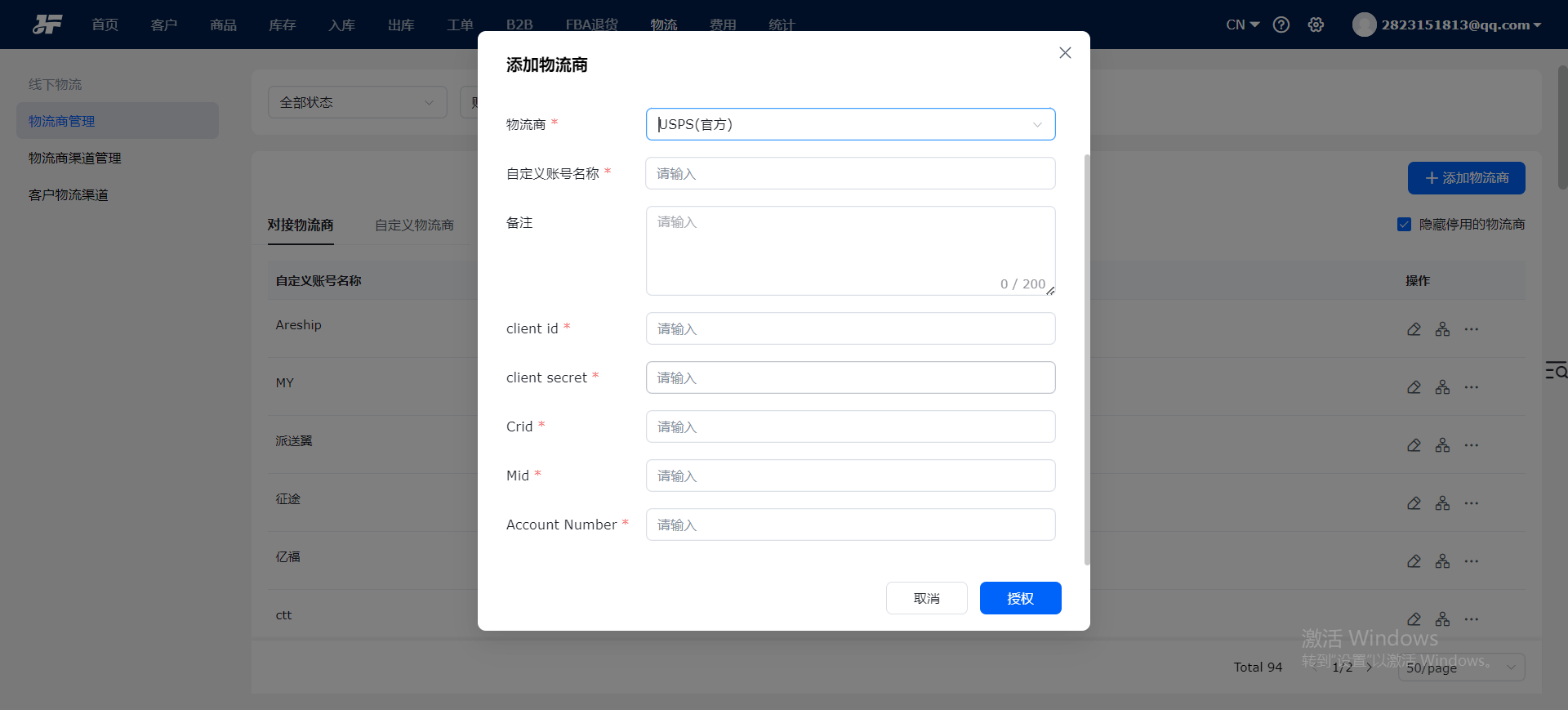Click the list-search icon at right edge
Screen dimensions: 1568x710
click(1556, 370)
